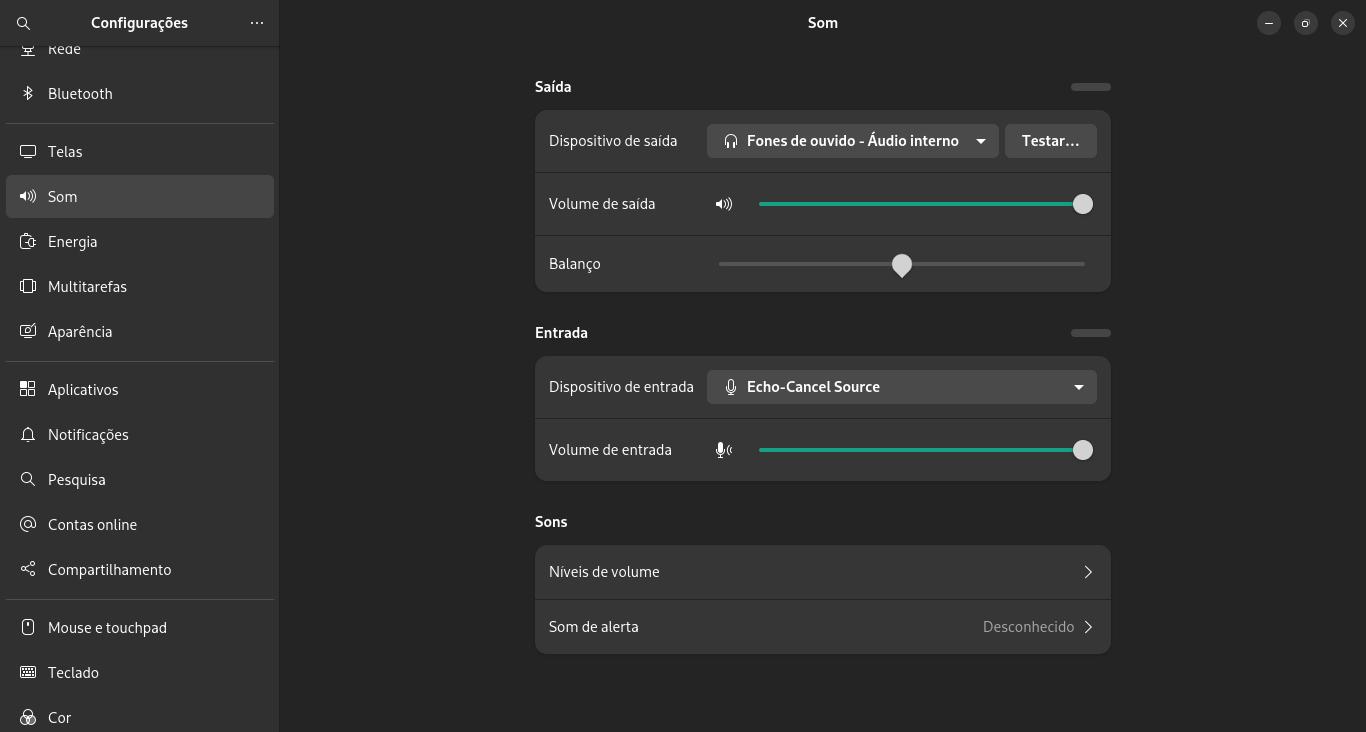Click the Volume de saída slider knob
Screen dimensions: 1366x732
[1083, 204]
